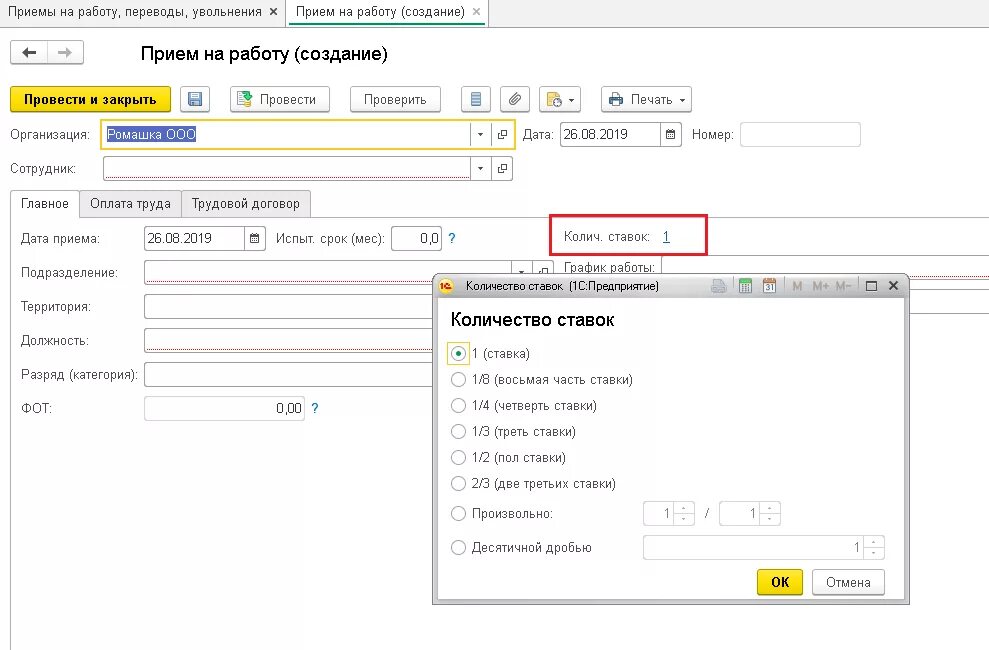Click the Проверить button
989x650 pixels.
pos(395,100)
